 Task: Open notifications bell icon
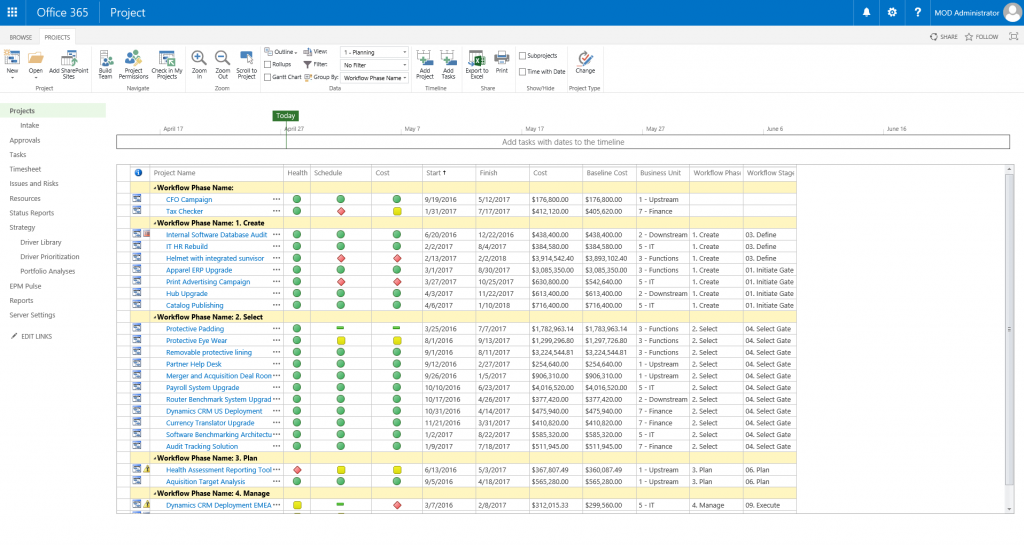tap(867, 12)
